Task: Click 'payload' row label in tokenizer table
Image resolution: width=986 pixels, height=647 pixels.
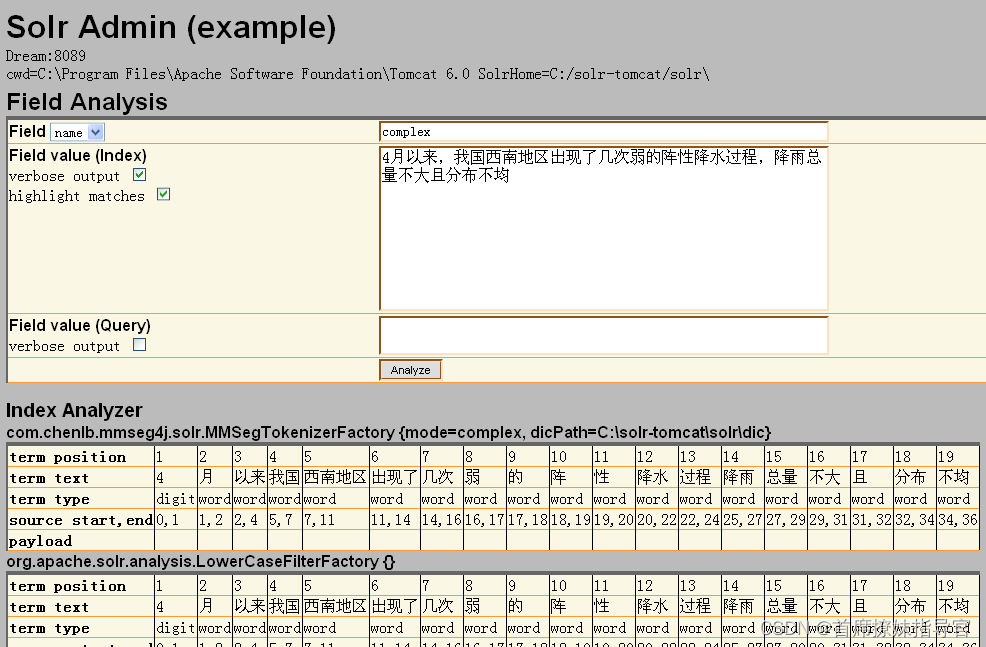Action: (40, 541)
